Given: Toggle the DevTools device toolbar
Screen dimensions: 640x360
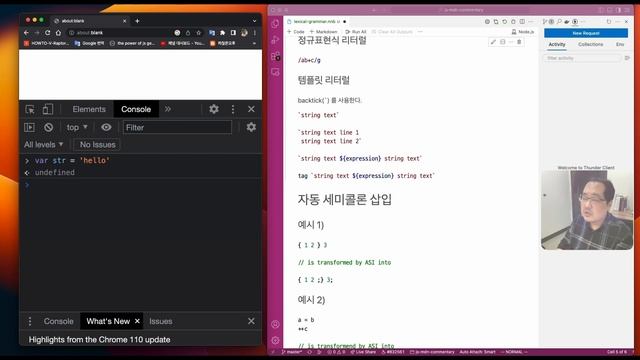Looking at the screenshot, I should click(48, 109).
